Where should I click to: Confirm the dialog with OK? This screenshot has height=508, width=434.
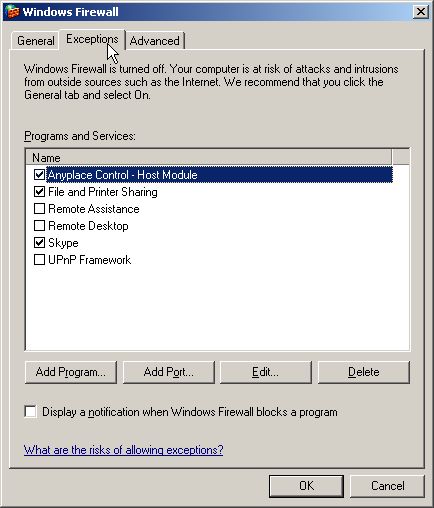click(x=306, y=486)
